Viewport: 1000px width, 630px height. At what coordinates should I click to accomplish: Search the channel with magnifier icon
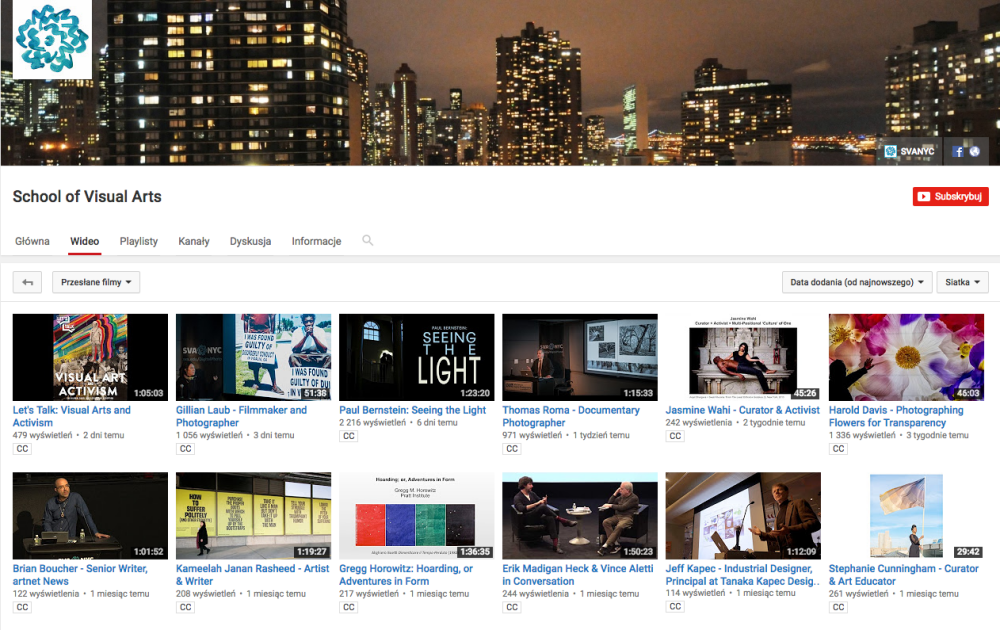coord(367,240)
